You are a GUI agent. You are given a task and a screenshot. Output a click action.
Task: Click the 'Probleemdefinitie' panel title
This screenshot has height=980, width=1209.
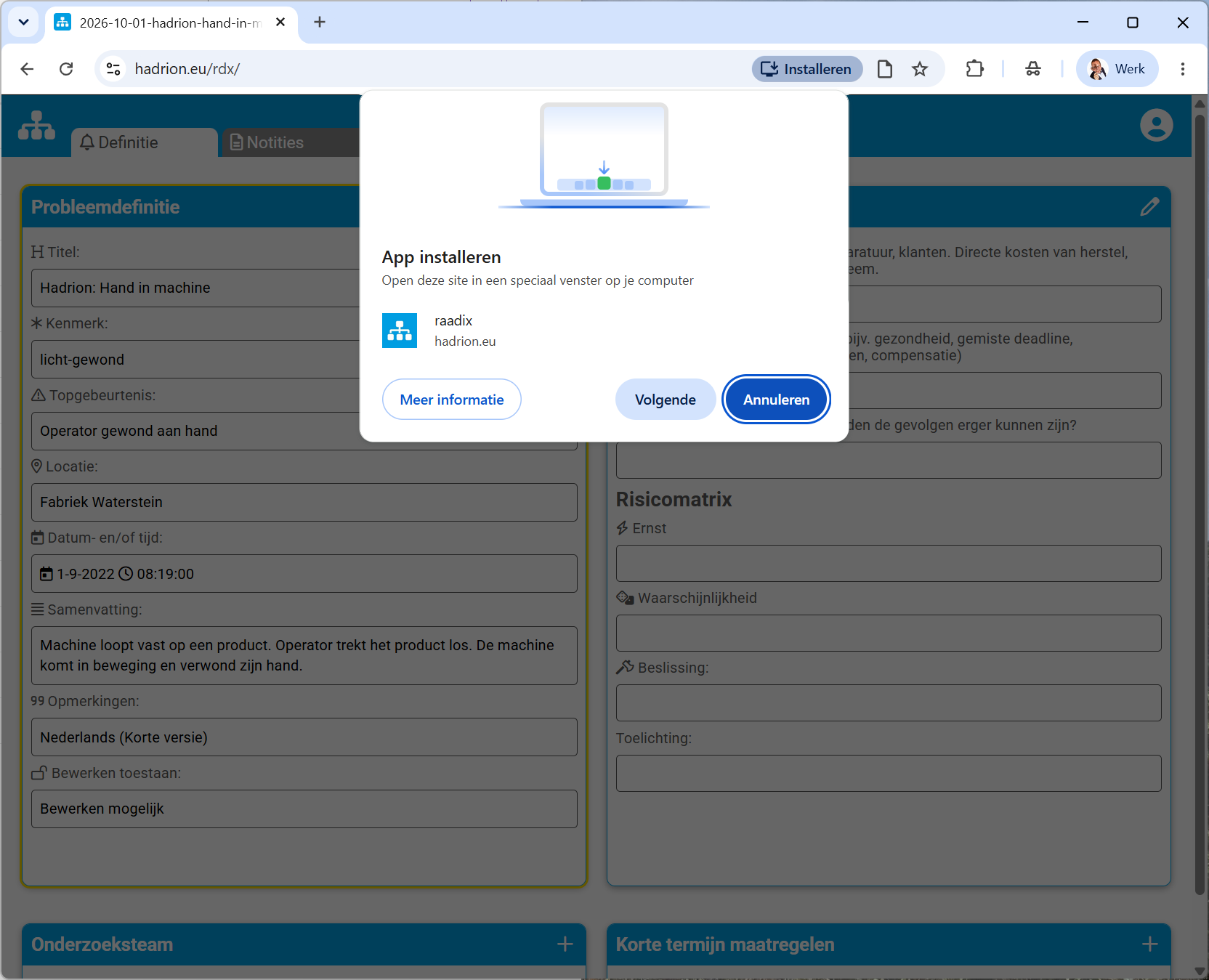pyautogui.click(x=105, y=207)
